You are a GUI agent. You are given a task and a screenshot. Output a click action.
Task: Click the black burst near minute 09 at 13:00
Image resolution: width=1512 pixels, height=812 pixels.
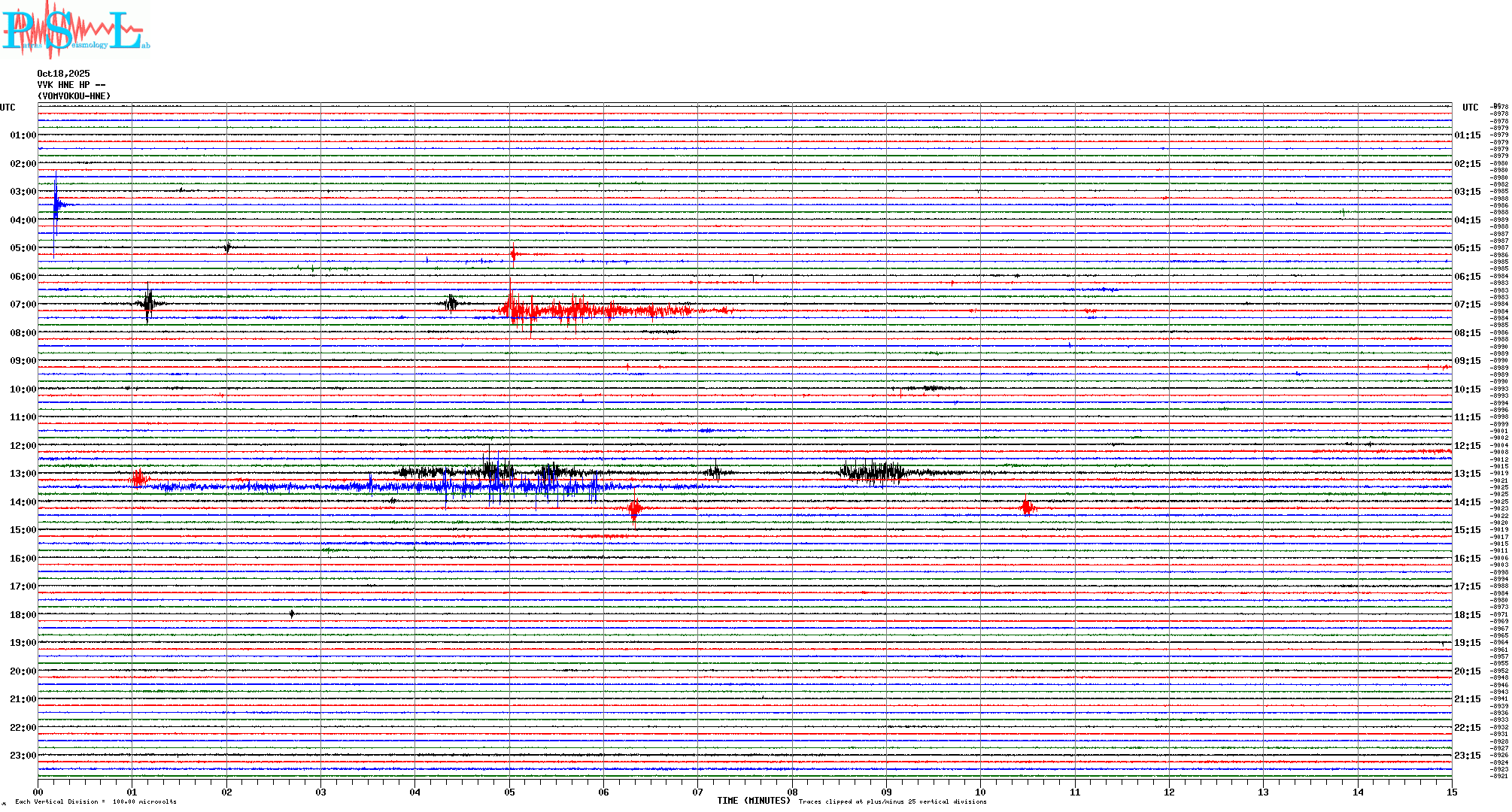873,472
